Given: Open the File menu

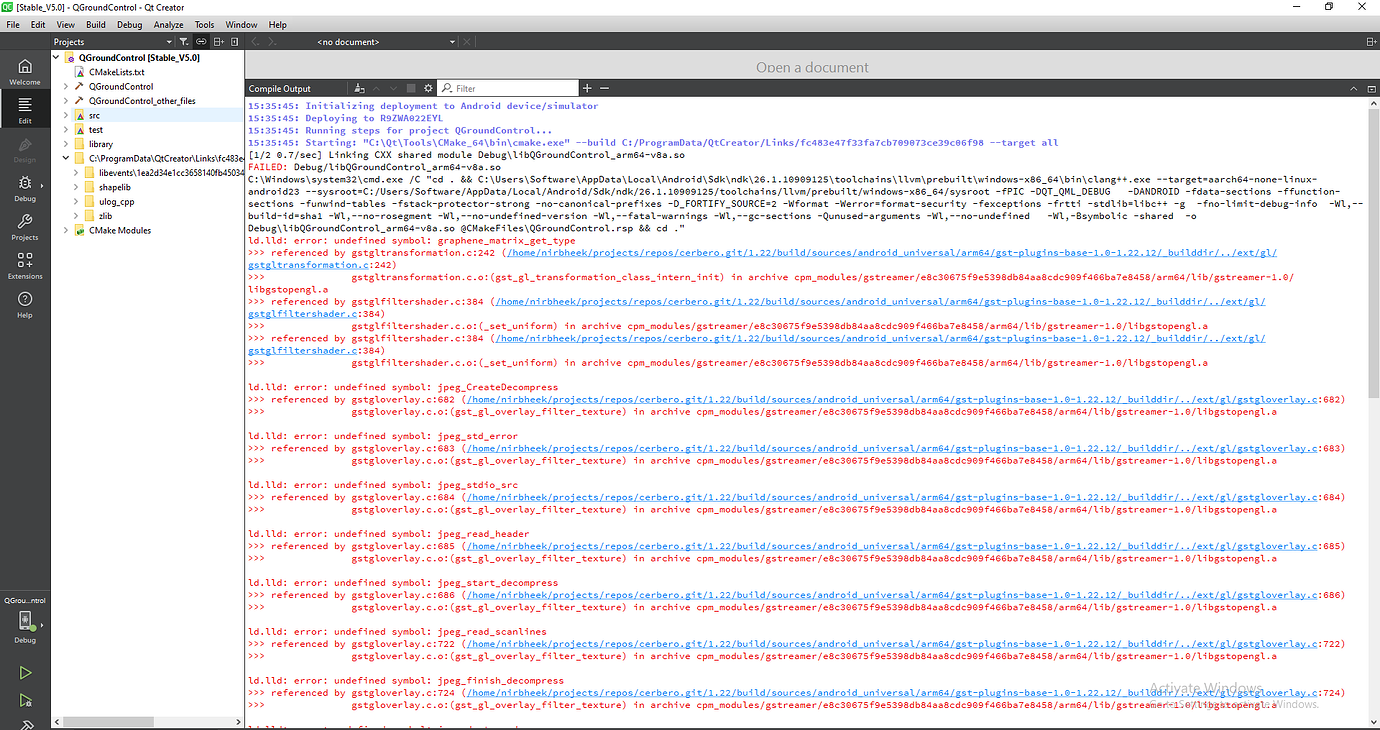Looking at the screenshot, I should [13, 24].
